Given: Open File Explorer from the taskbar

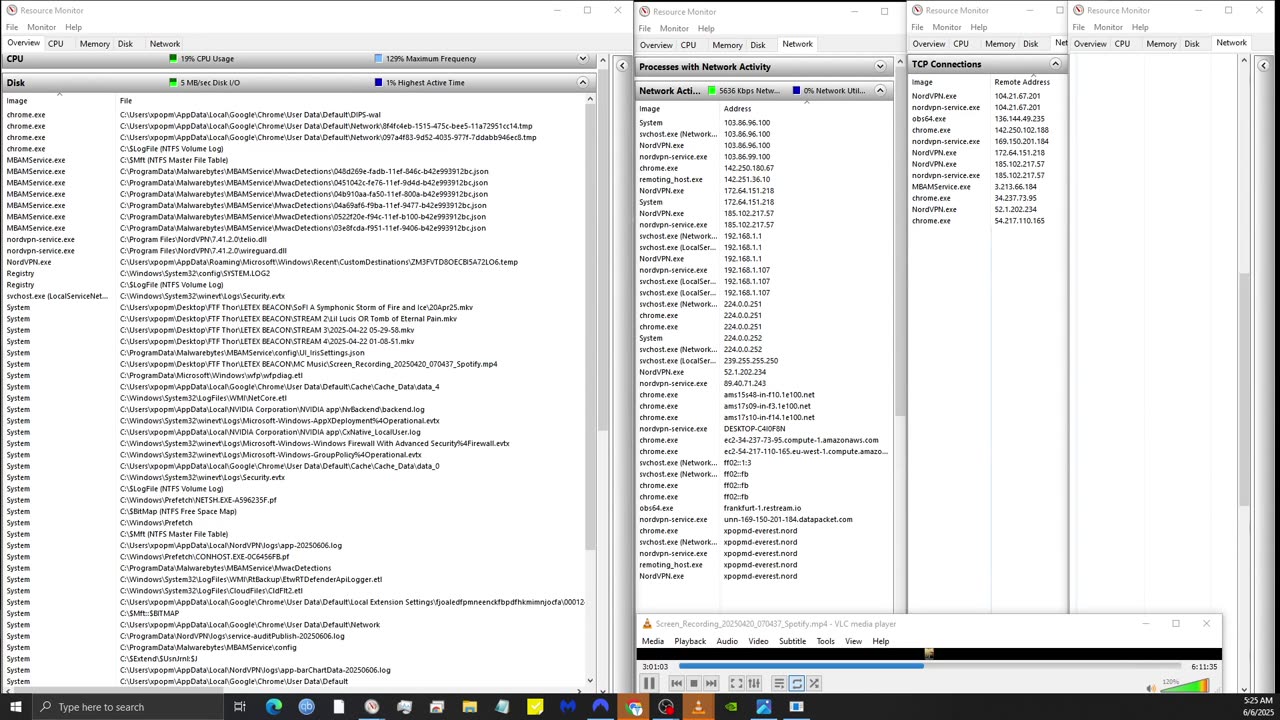Looking at the screenshot, I should pyautogui.click(x=469, y=707).
